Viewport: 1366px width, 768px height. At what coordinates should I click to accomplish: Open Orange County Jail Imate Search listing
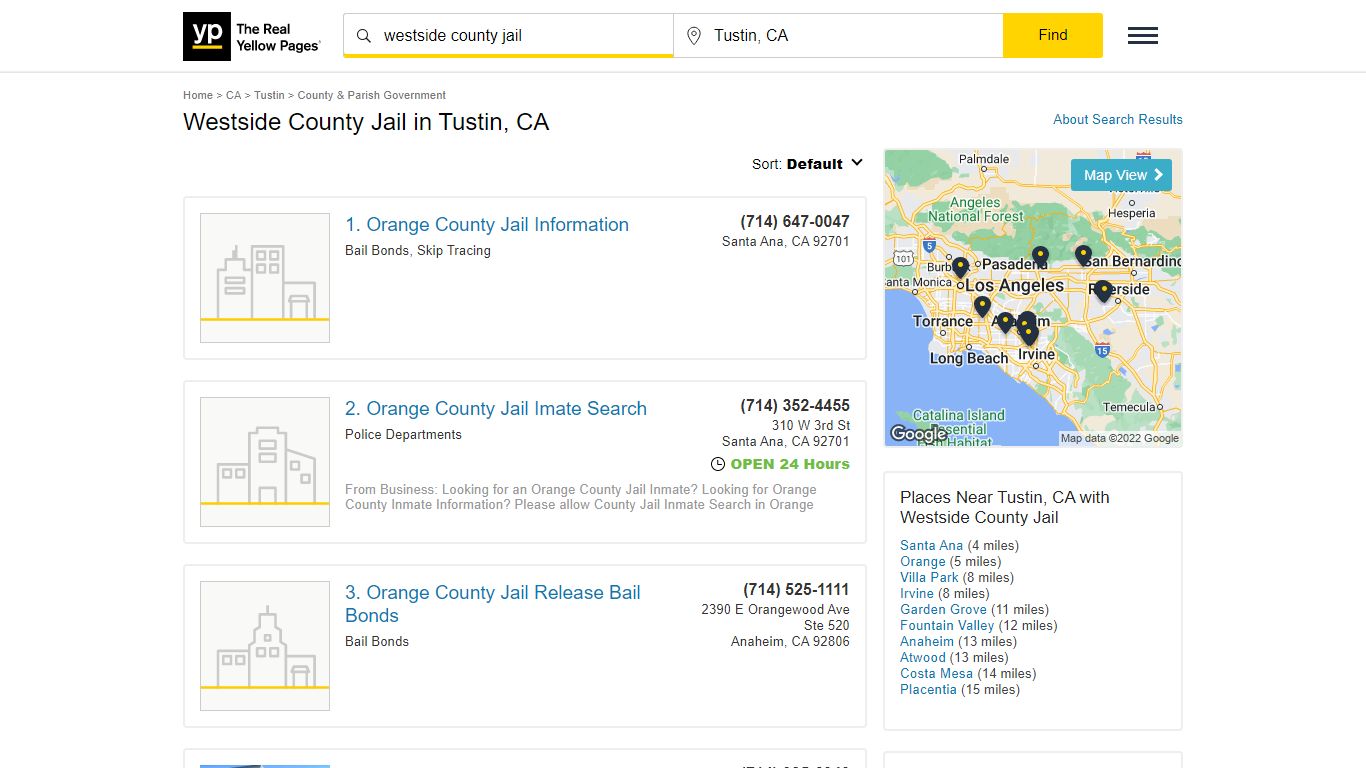point(496,408)
